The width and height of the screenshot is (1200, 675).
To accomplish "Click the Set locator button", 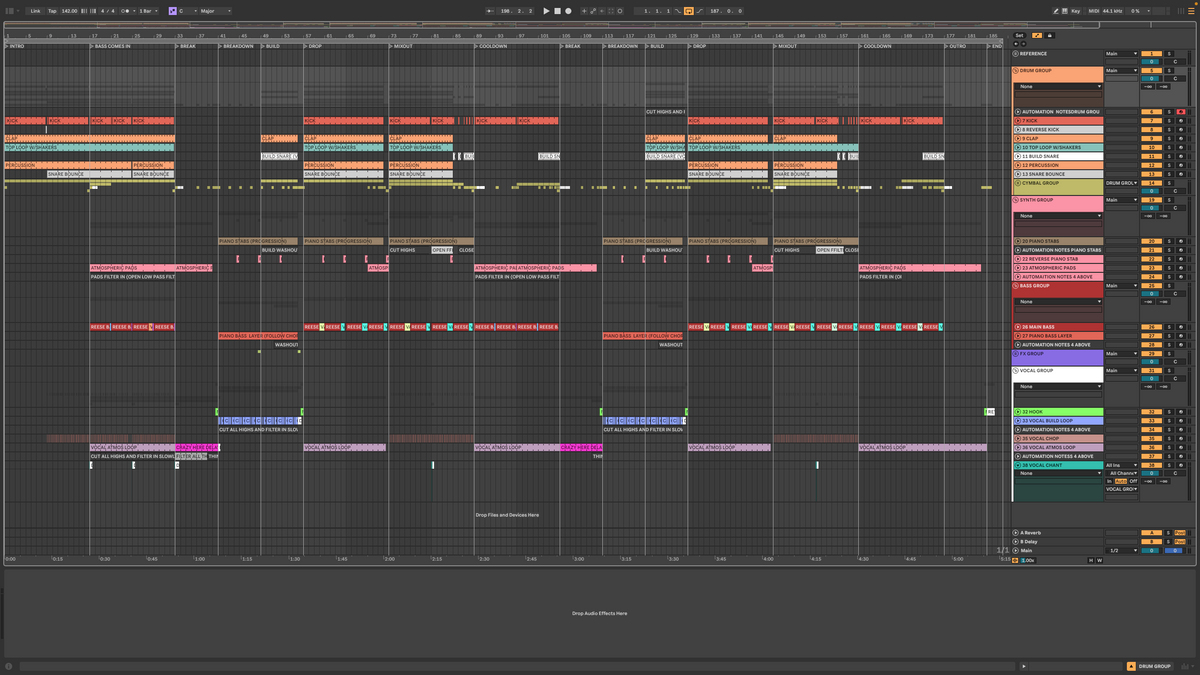I will click(1019, 36).
